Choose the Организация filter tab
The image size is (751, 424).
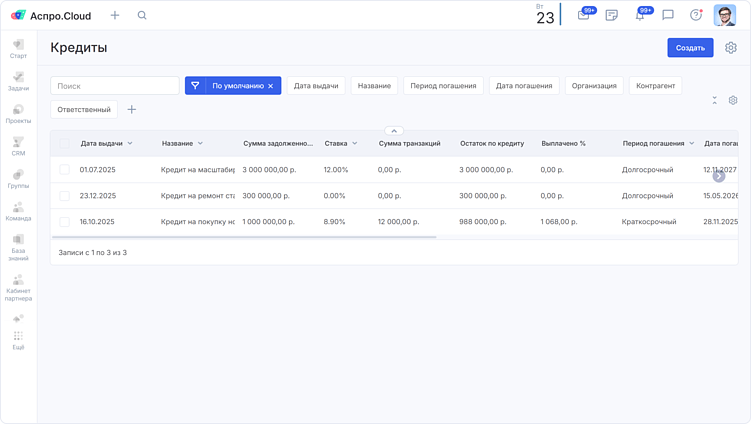(x=594, y=86)
